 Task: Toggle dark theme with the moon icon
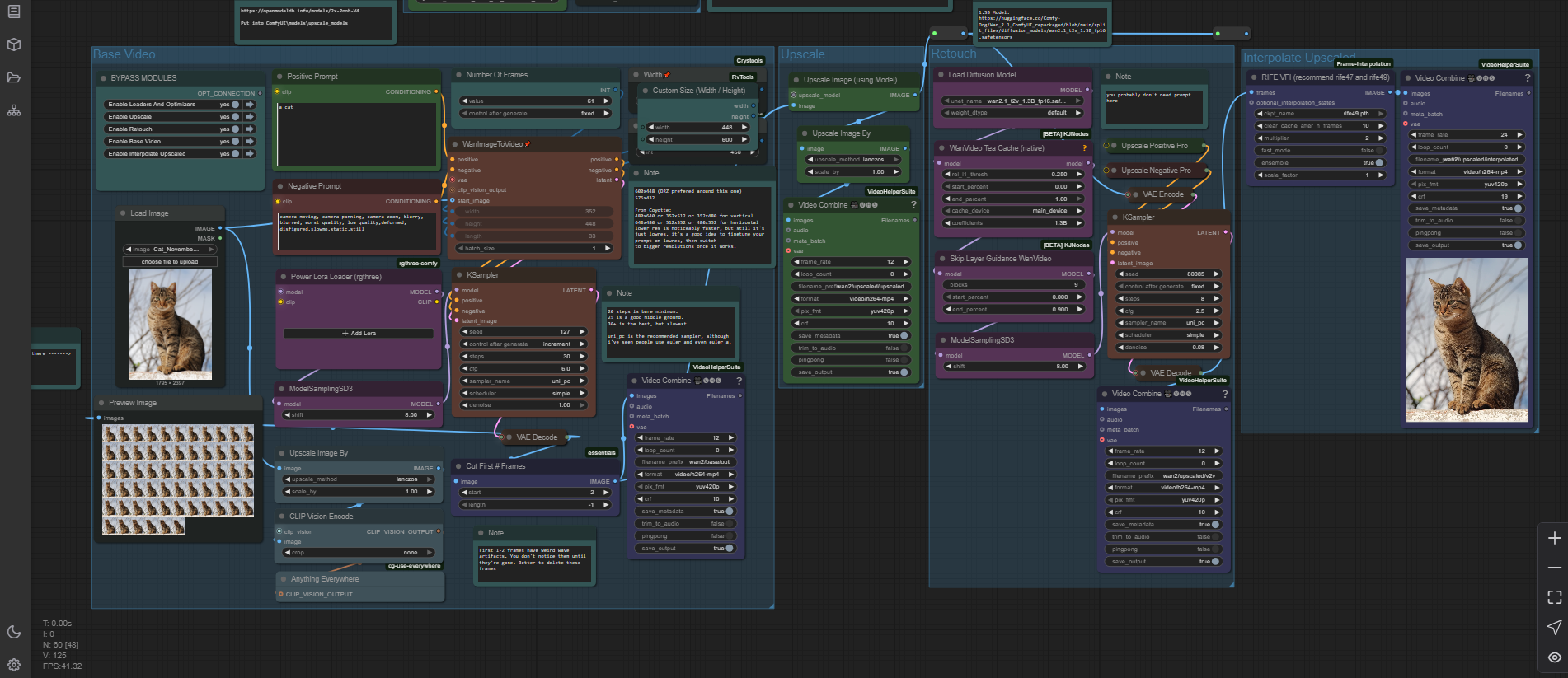tap(14, 632)
